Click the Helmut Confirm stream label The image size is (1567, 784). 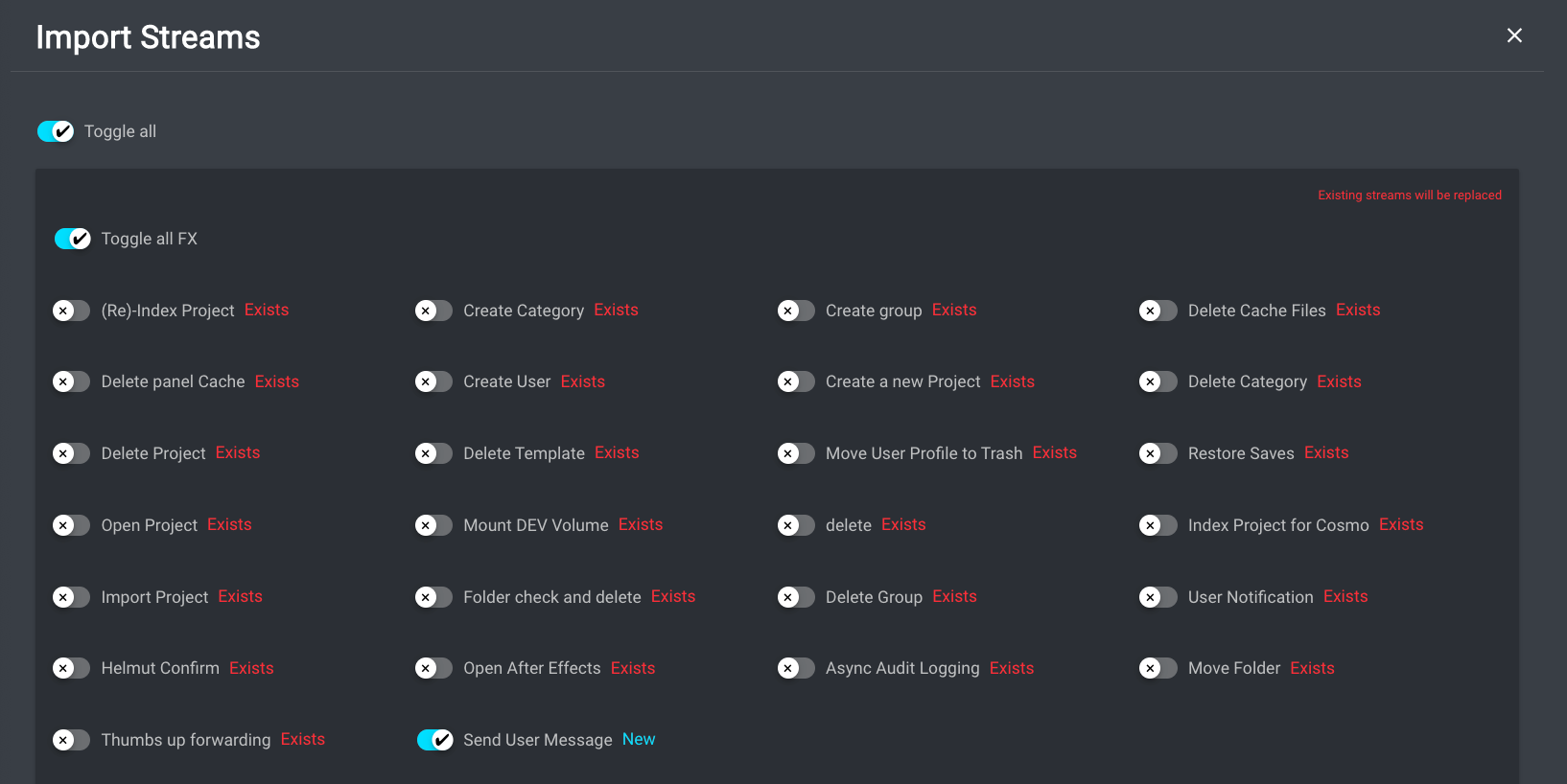click(160, 668)
